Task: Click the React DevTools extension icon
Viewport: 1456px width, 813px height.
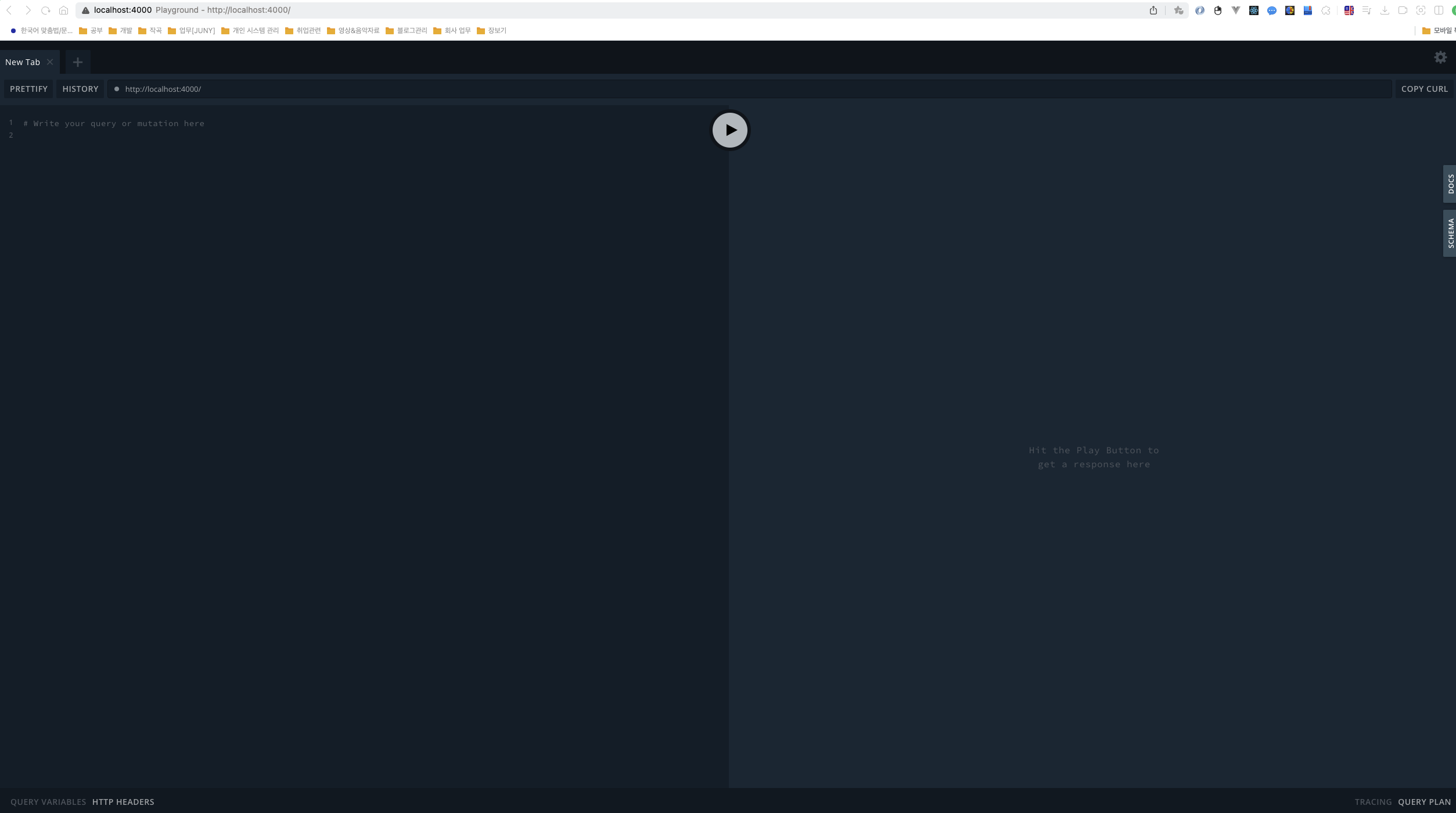Action: point(1253,10)
